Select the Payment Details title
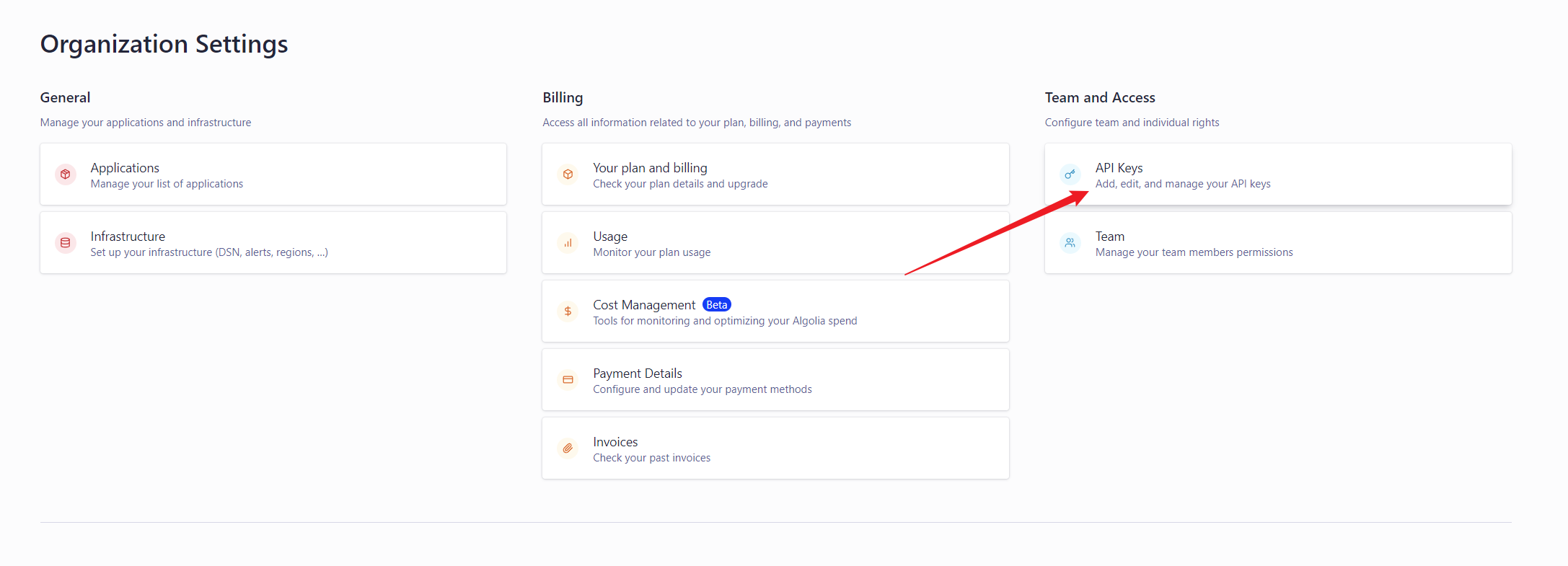 (637, 373)
